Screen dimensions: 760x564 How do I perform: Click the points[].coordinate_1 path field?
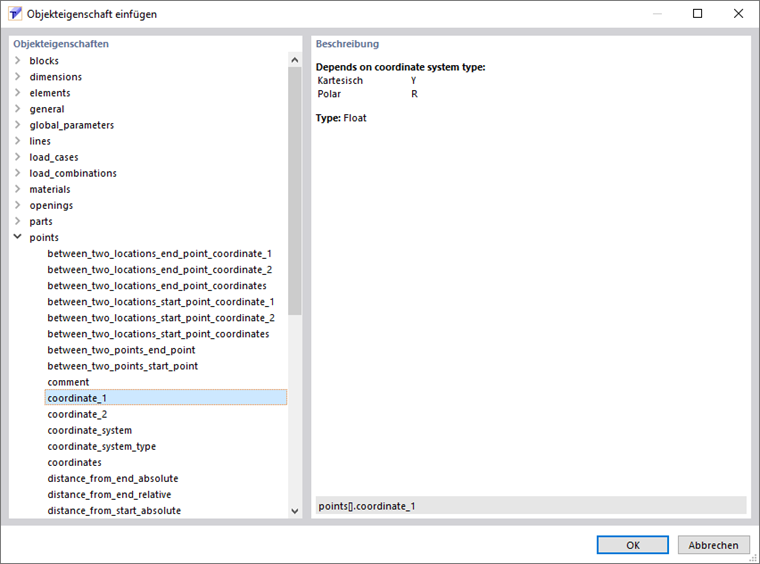coord(530,506)
